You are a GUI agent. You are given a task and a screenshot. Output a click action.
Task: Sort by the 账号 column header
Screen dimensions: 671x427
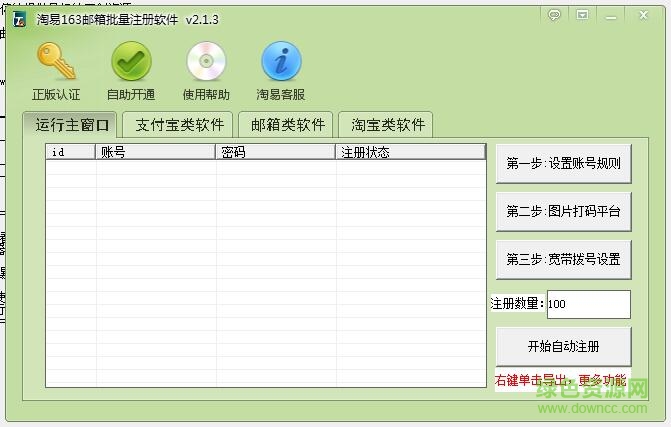point(155,152)
